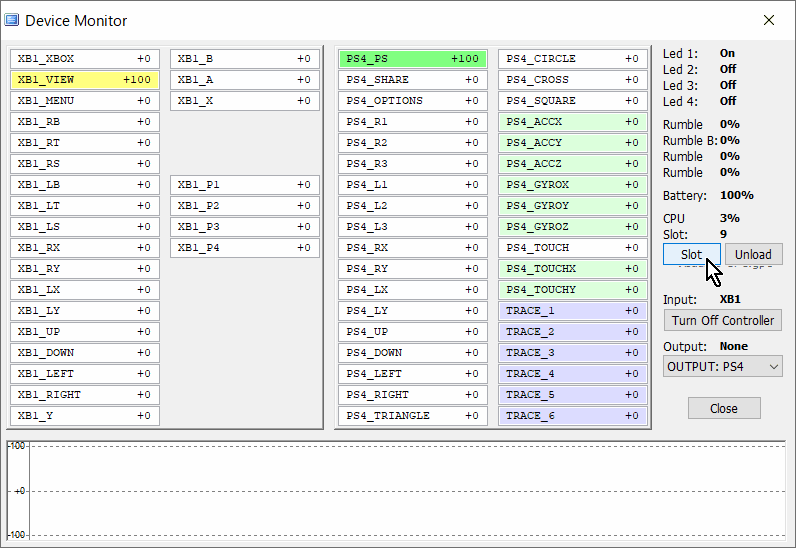Image resolution: width=796 pixels, height=548 pixels.
Task: Select the PS4_R1 entry
Action: tap(413, 122)
